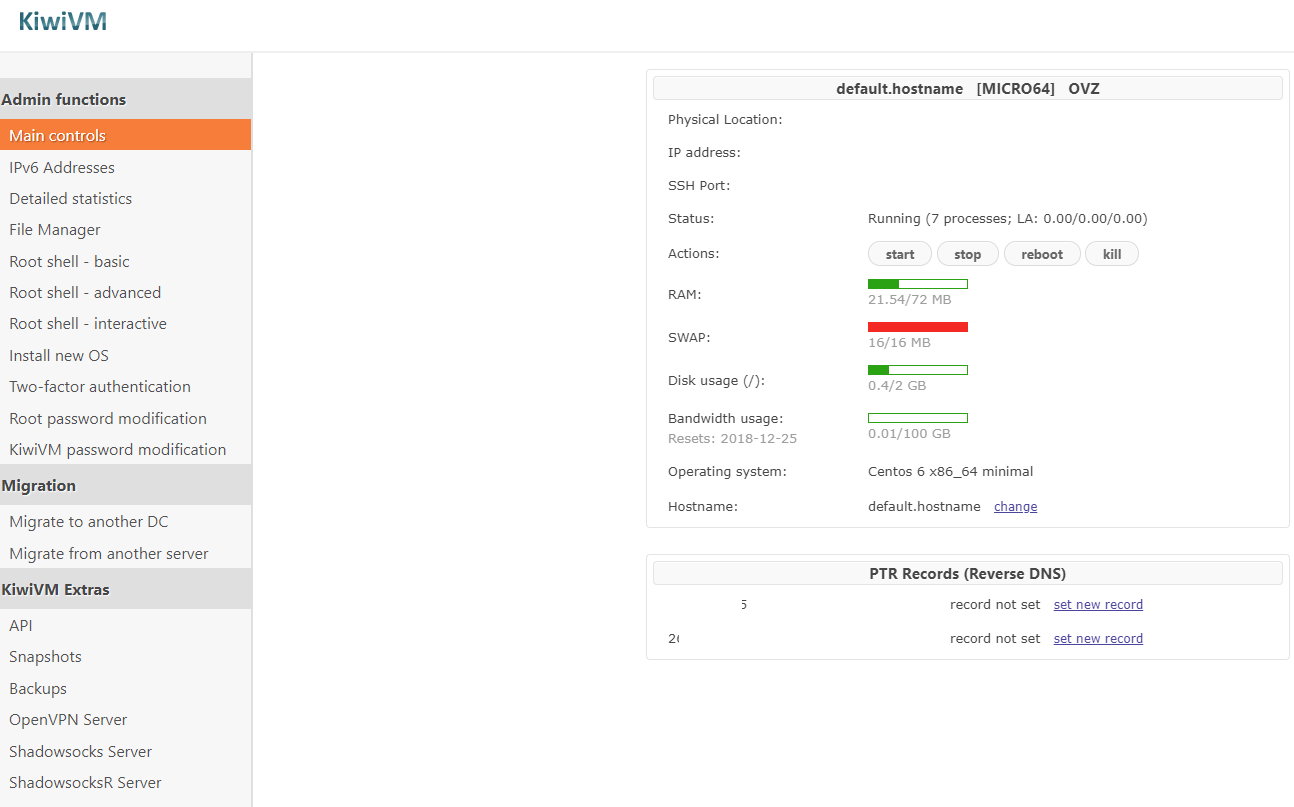The width and height of the screenshot is (1294, 807).
Task: Click the Admin functions section header
Action: click(x=125, y=99)
